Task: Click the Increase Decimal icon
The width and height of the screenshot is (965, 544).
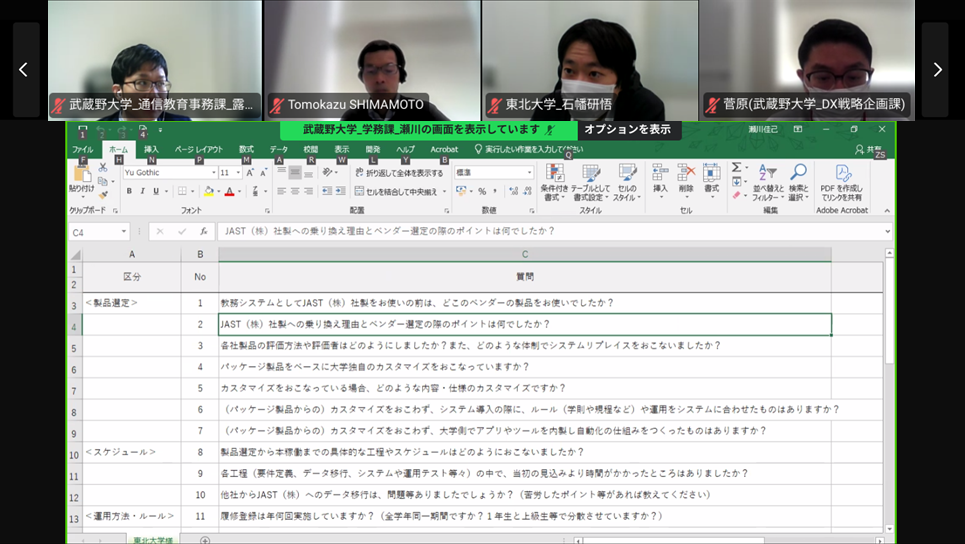Action: click(x=514, y=191)
